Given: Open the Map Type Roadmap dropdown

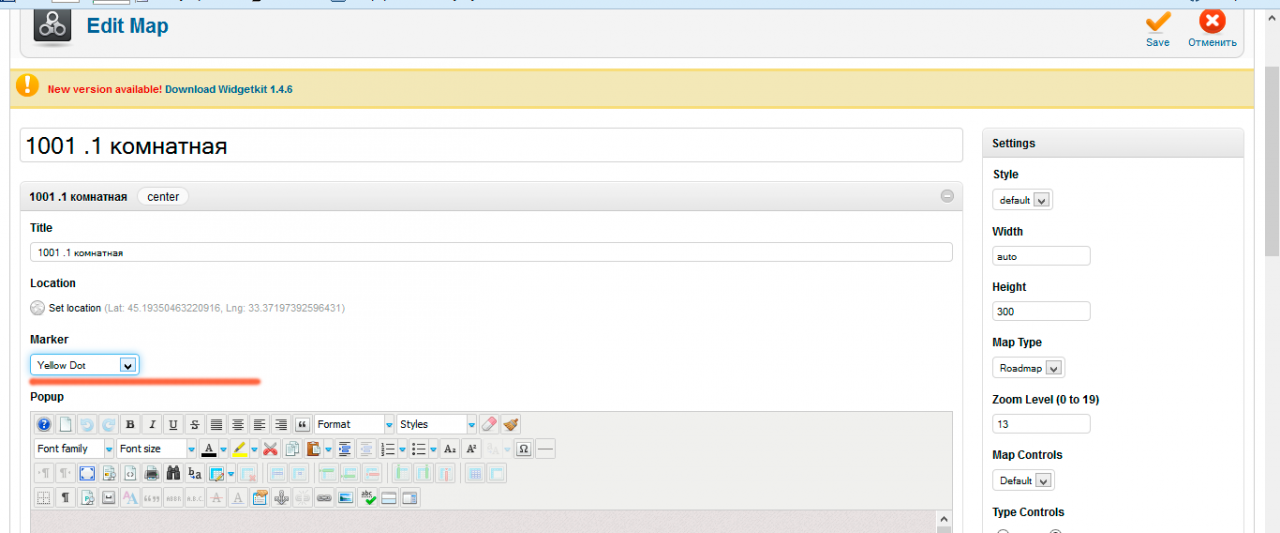Looking at the screenshot, I should coord(1028,368).
